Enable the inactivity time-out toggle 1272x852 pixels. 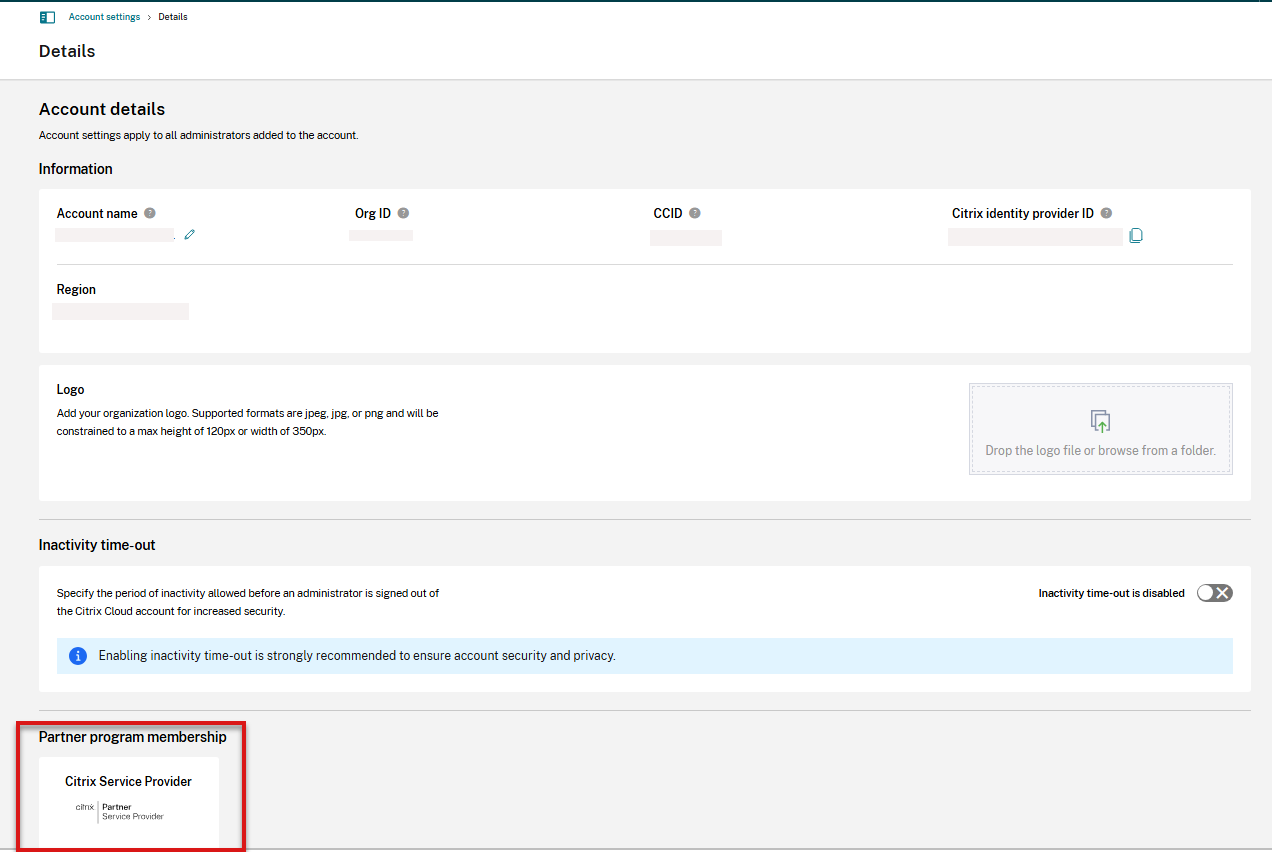coord(1215,593)
